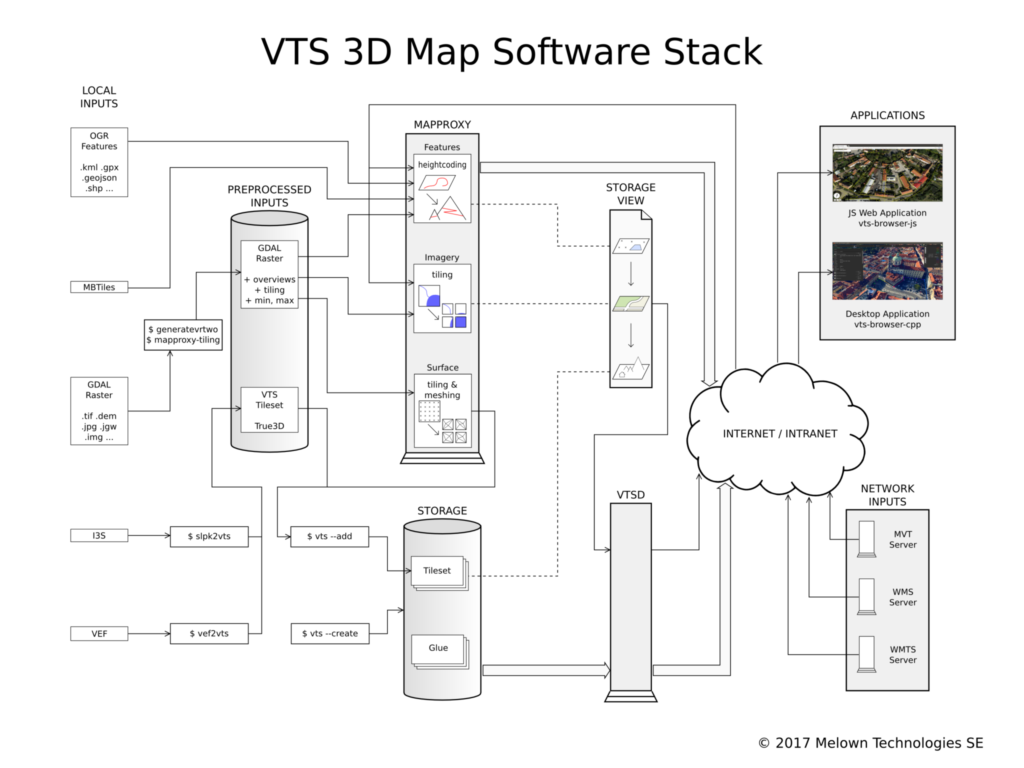Click the $ slpk2vts command box
The height and width of the screenshot is (768, 1024).
pyautogui.click(x=210, y=536)
